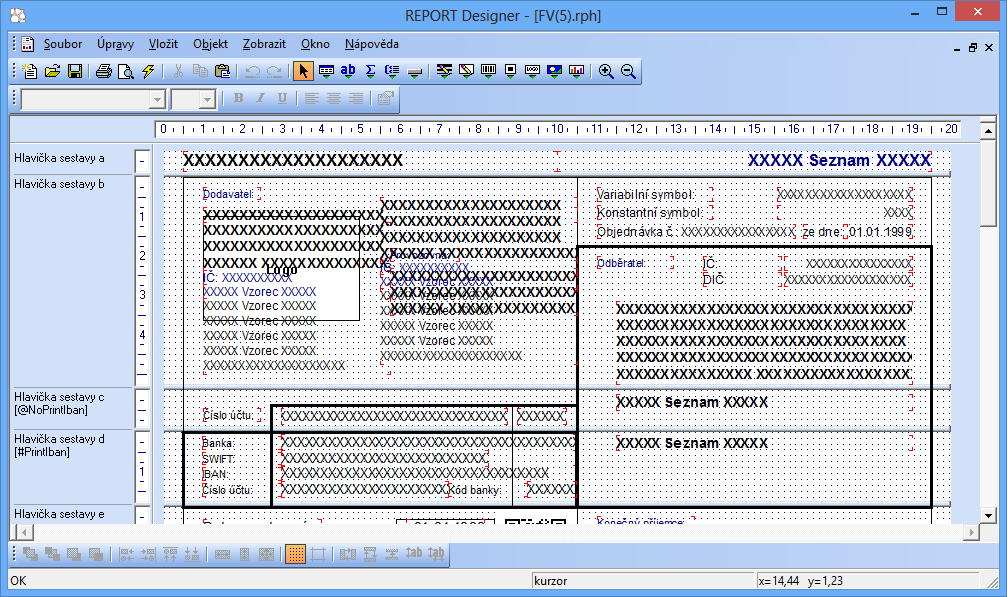Select the Logo image placeholder
The height and width of the screenshot is (597, 1007).
point(281,270)
